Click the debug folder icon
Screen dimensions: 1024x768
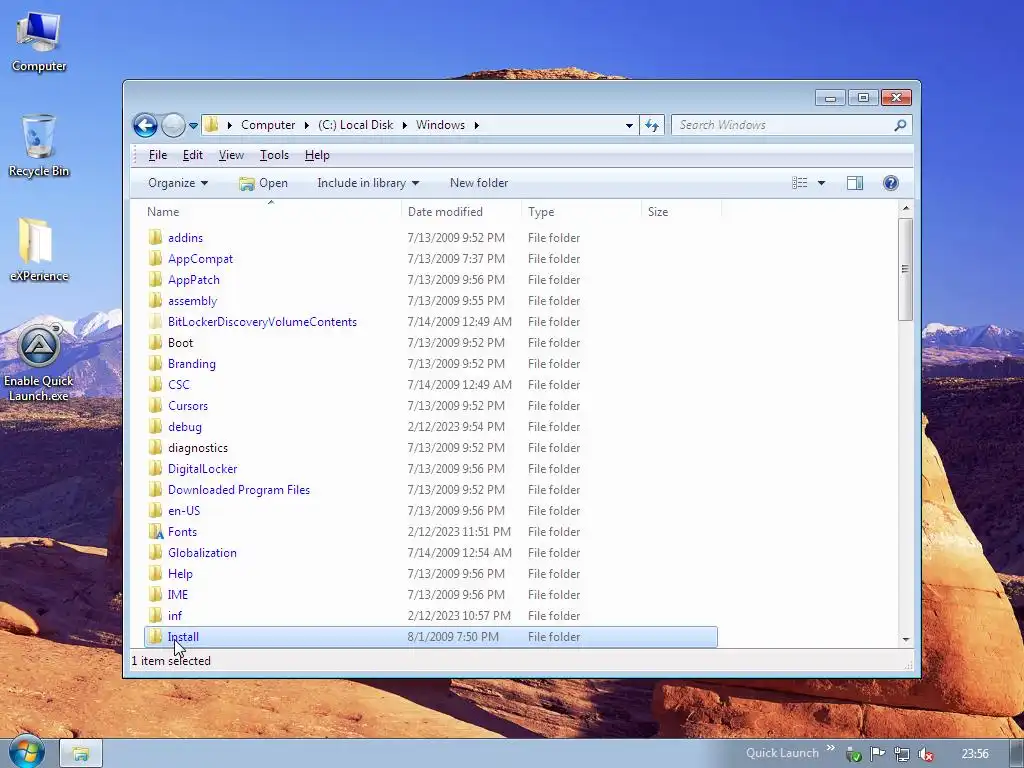[155, 426]
